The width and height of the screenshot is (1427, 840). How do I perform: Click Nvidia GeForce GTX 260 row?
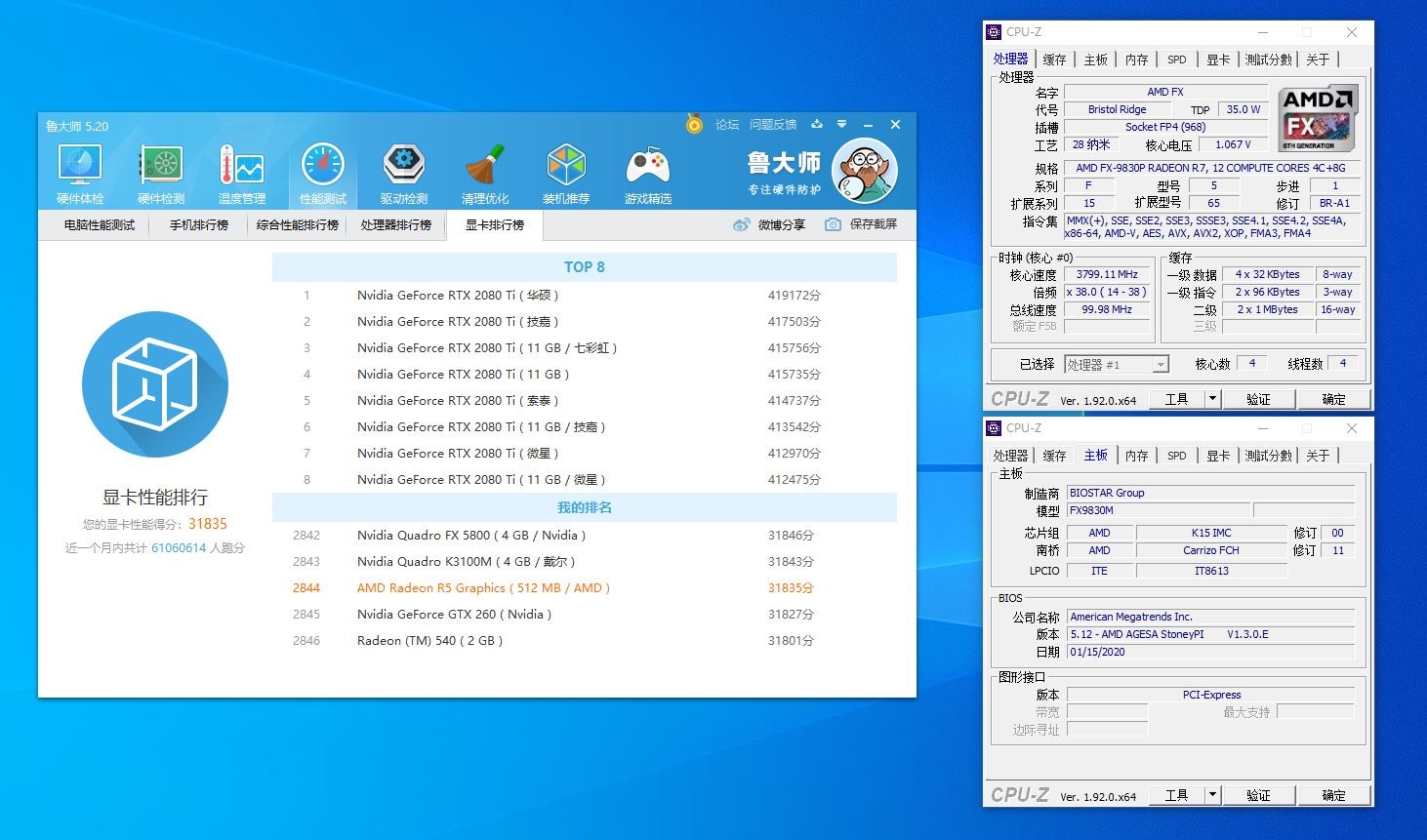(584, 614)
